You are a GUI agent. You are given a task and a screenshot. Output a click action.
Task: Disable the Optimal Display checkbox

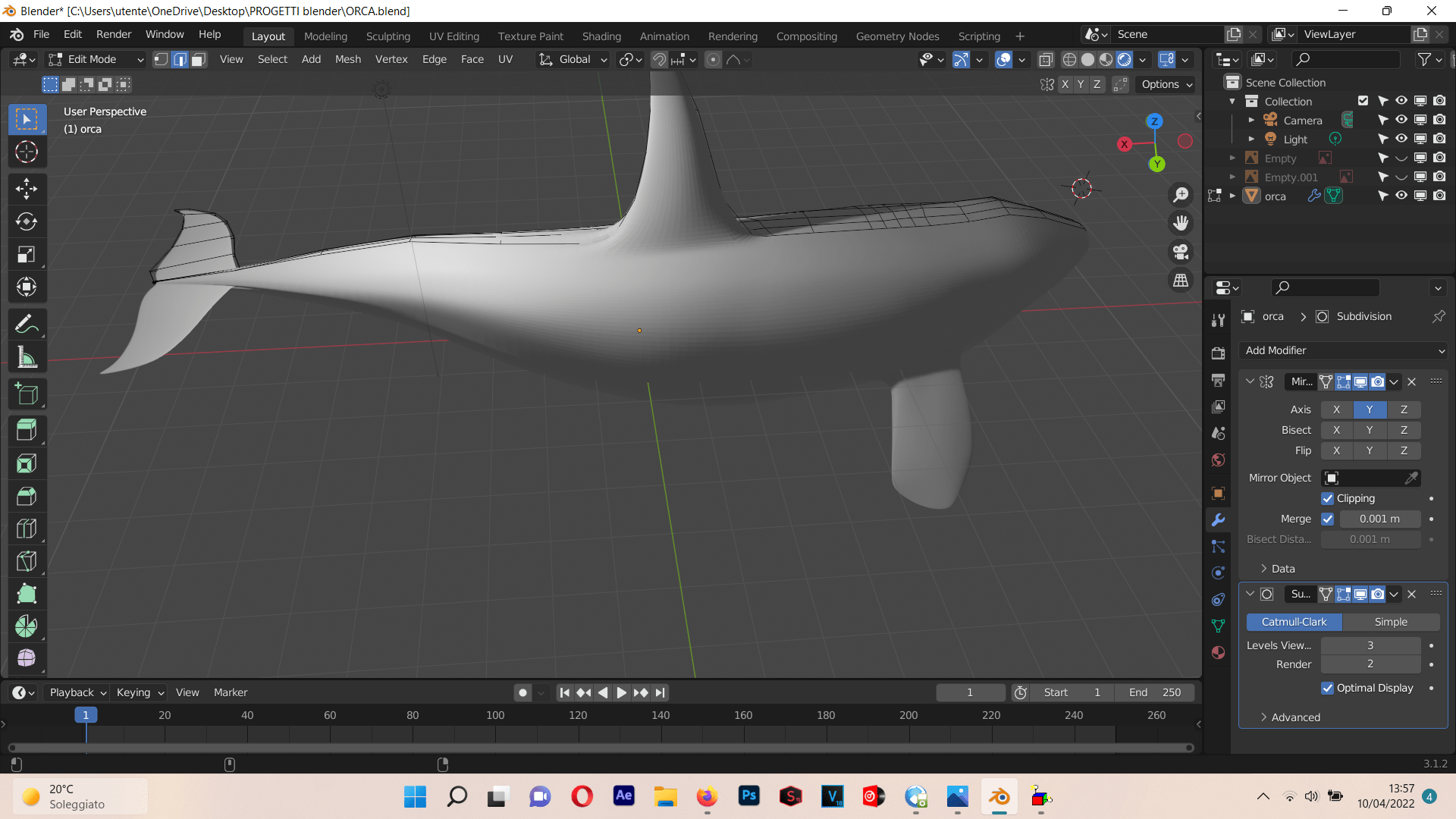(x=1327, y=689)
